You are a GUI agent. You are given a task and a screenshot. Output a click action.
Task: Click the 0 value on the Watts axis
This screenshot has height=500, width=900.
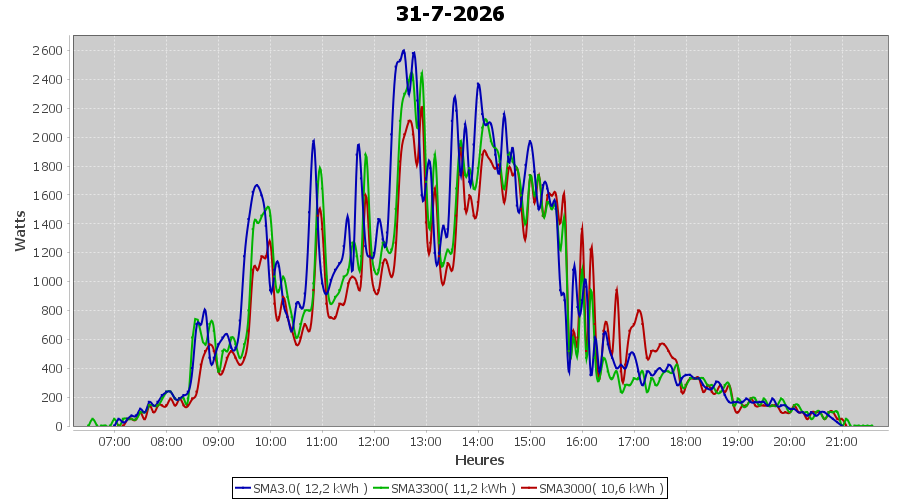(x=59, y=427)
